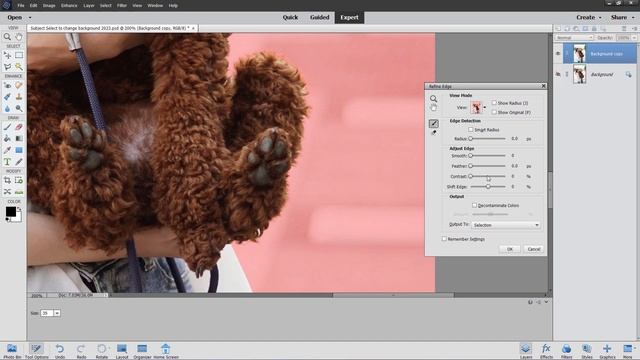Select the Brush tool
This screenshot has width=640, height=360.
coord(7,127)
